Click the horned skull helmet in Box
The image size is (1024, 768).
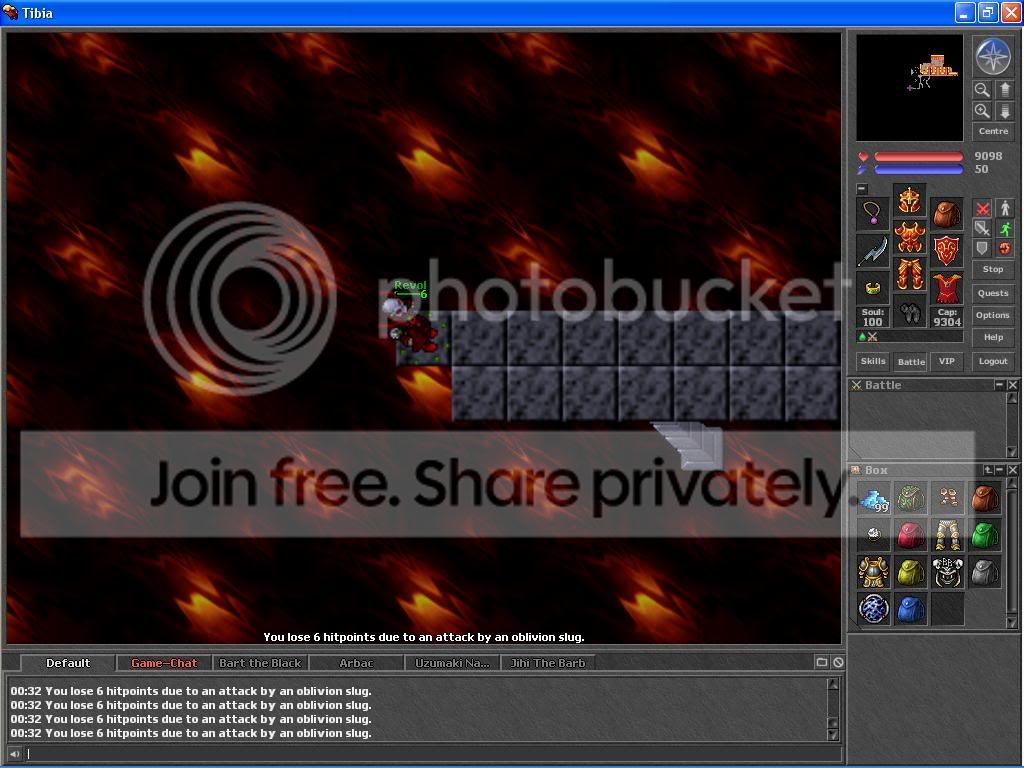click(948, 573)
